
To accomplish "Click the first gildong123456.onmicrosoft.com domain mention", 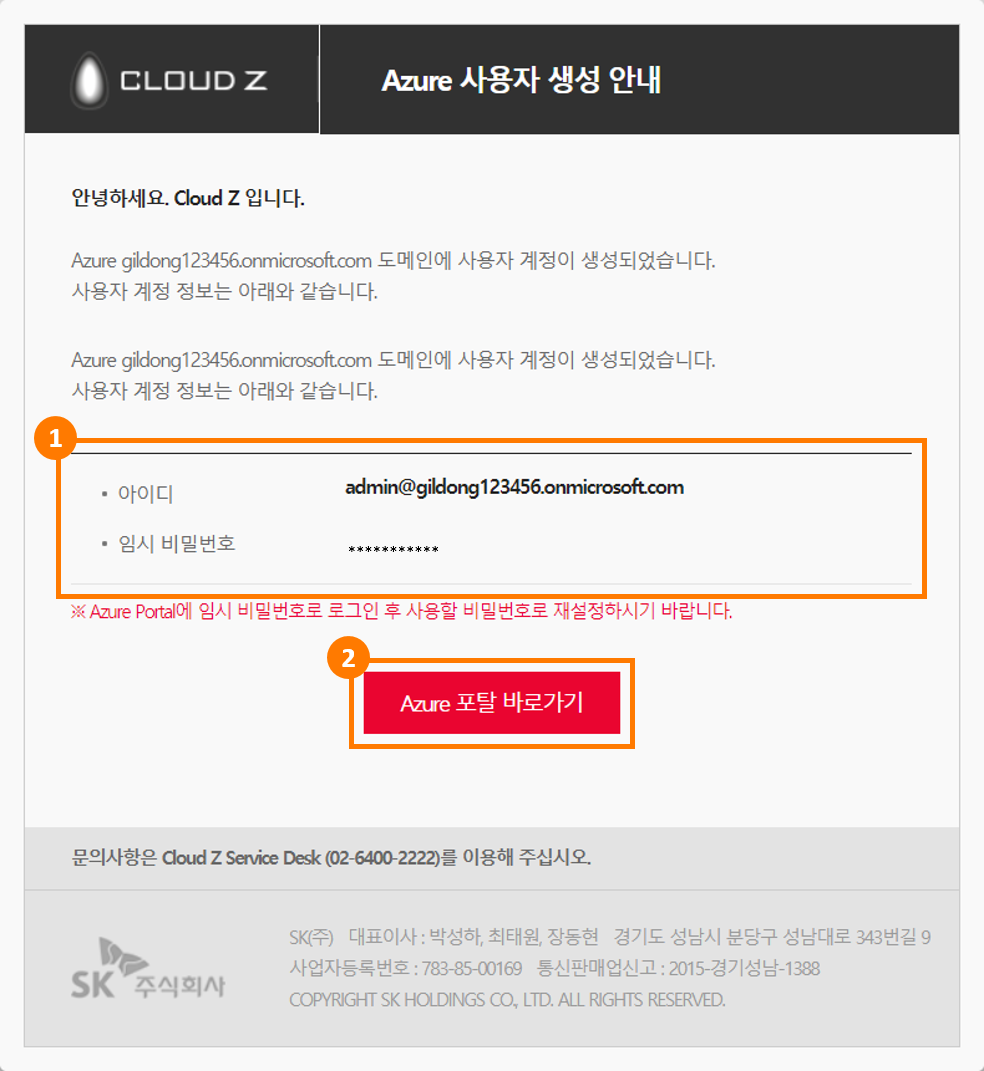I will (x=247, y=260).
